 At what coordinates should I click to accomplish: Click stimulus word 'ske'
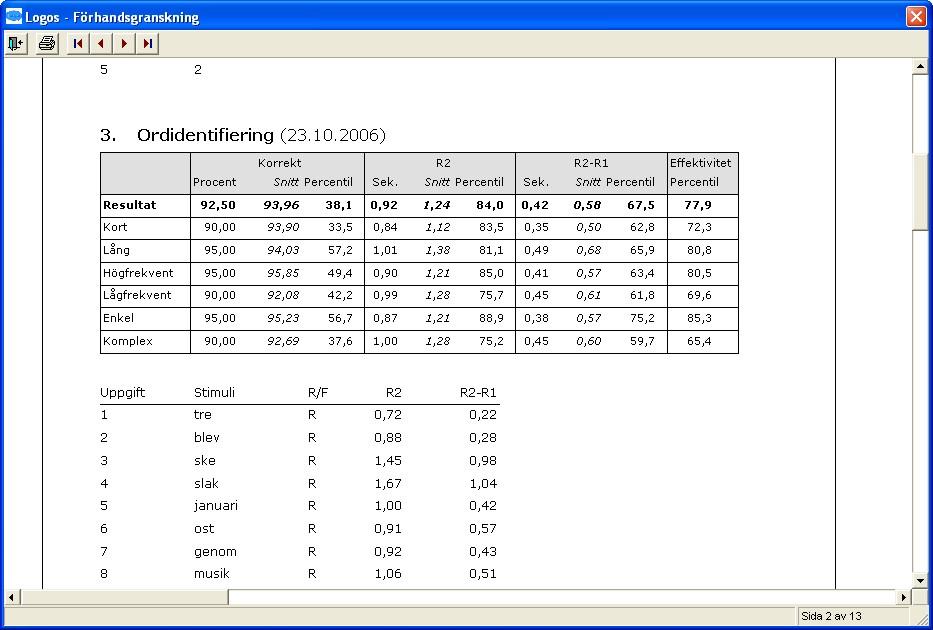coord(205,460)
